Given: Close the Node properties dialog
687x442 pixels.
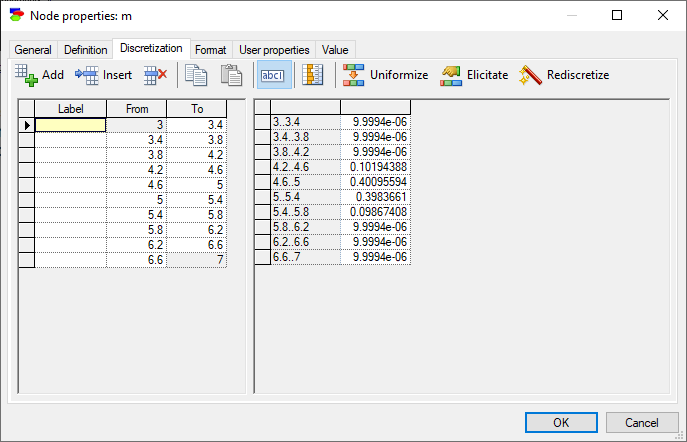Looking at the screenshot, I should click(663, 15).
